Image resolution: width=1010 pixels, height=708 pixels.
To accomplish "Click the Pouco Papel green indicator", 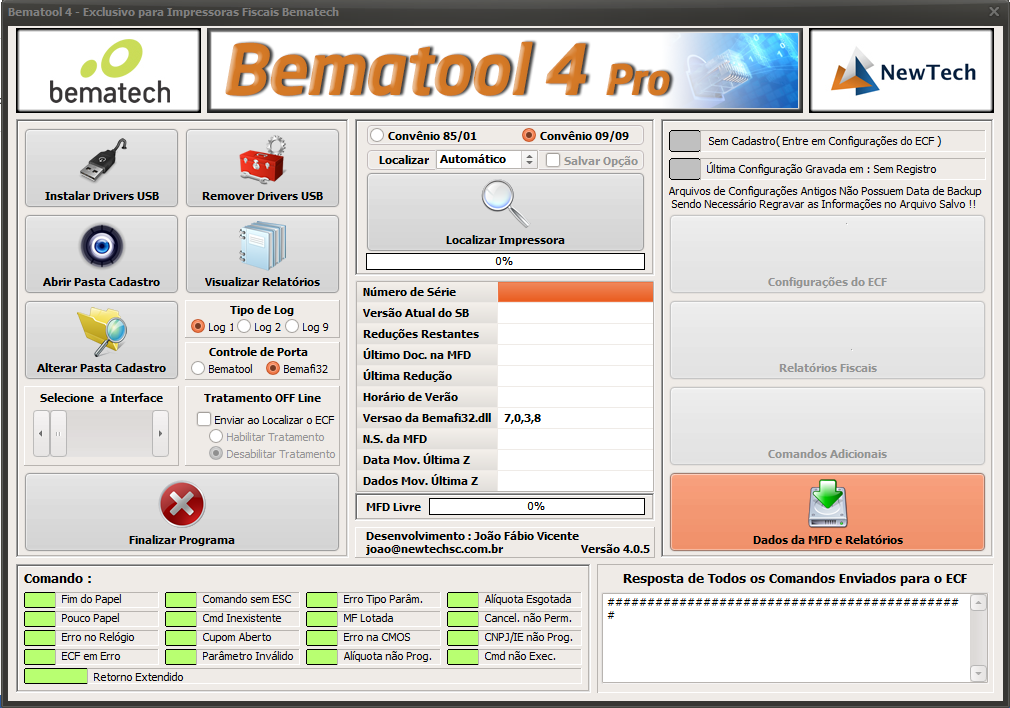I will coord(40,618).
